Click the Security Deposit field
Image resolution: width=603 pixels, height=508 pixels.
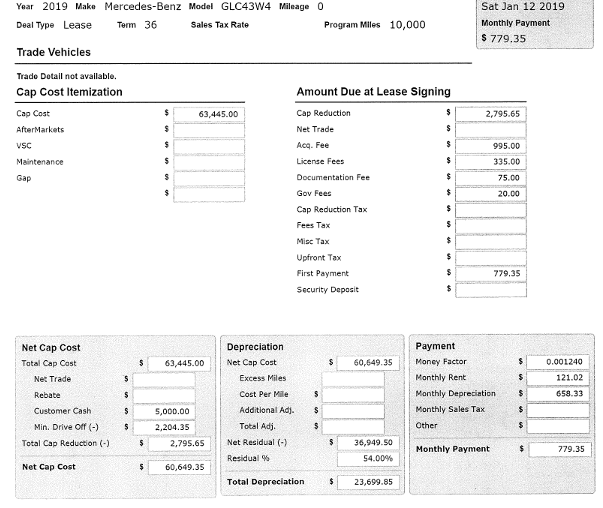491,290
